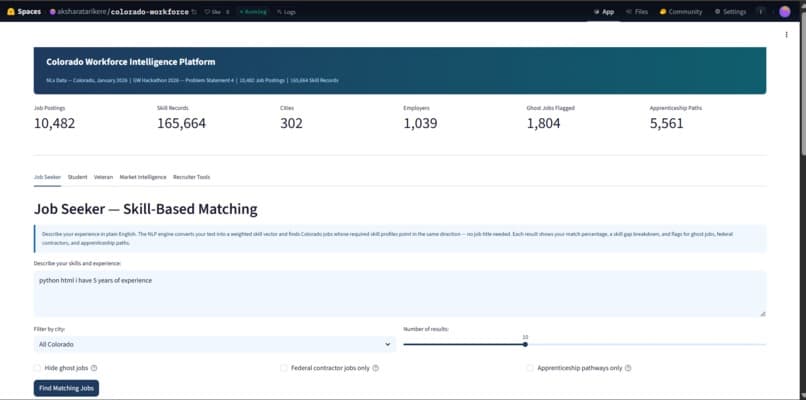This screenshot has width=806, height=400.
Task: Switch to the Veteran tab
Action: coord(103,177)
